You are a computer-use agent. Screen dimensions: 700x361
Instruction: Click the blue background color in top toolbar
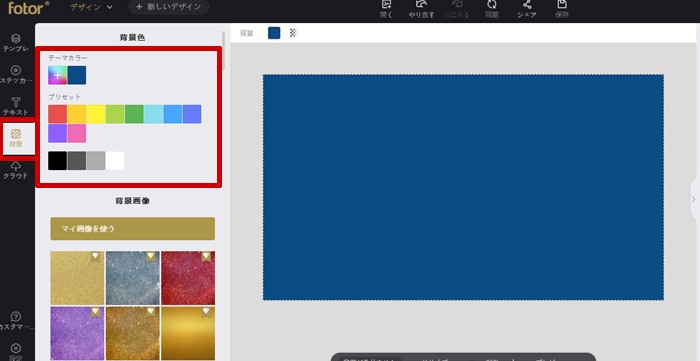[x=274, y=33]
